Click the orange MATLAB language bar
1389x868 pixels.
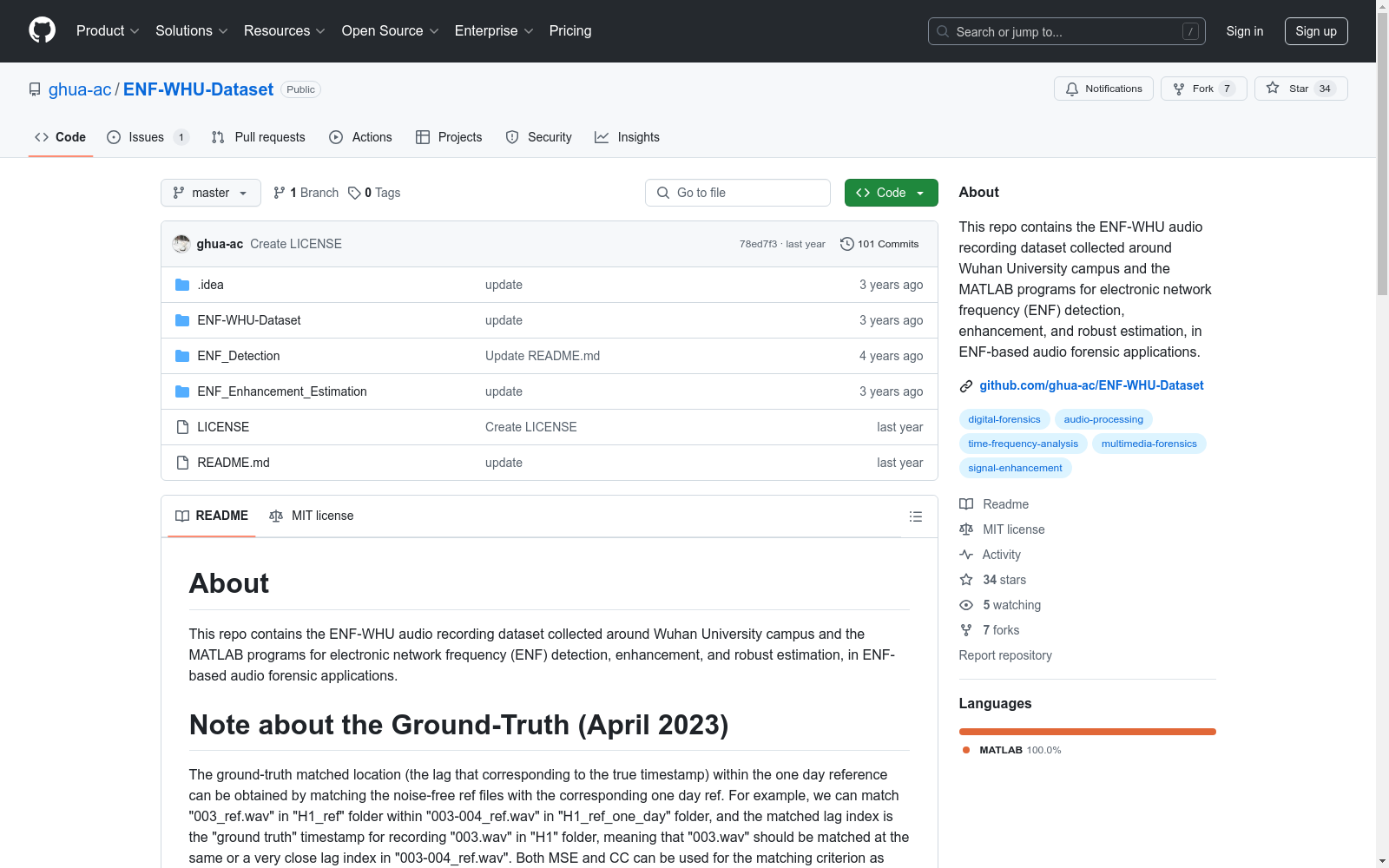pyautogui.click(x=1088, y=732)
